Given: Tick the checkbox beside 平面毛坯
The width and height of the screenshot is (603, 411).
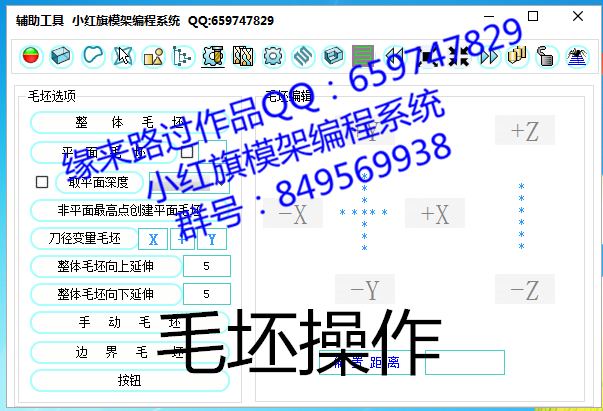Looking at the screenshot, I should click(187, 152).
